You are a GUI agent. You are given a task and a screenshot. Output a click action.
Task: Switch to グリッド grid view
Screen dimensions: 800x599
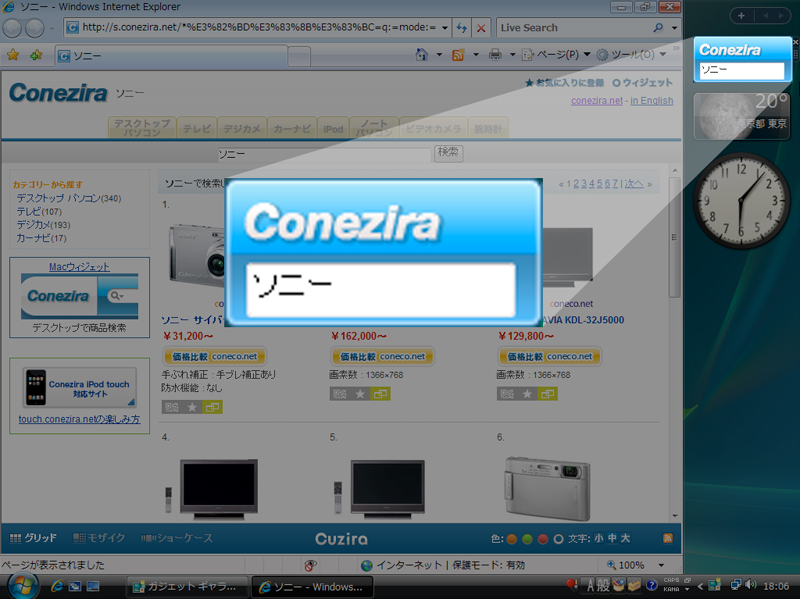tap(33, 538)
